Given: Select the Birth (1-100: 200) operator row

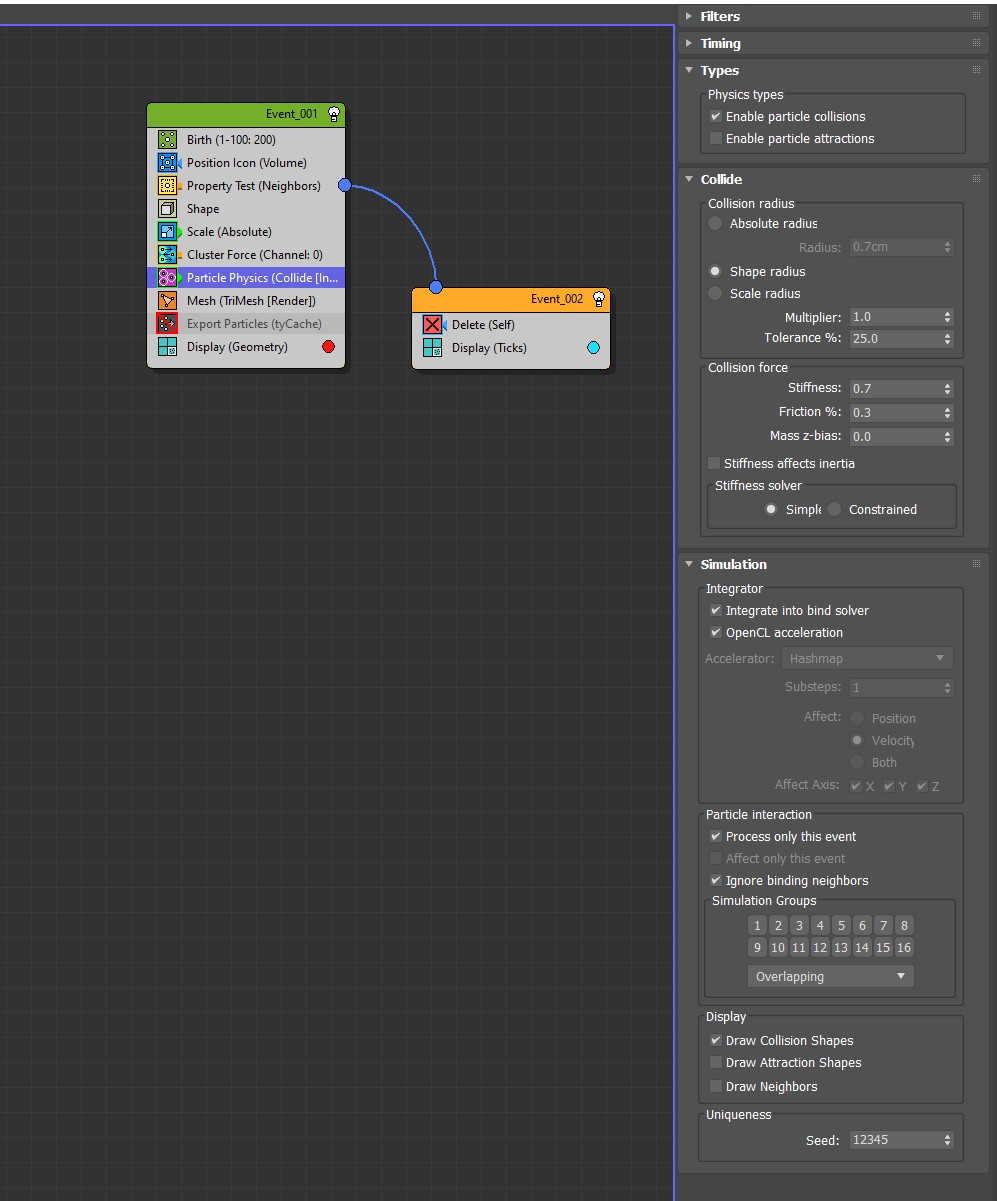Looking at the screenshot, I should pos(246,140).
